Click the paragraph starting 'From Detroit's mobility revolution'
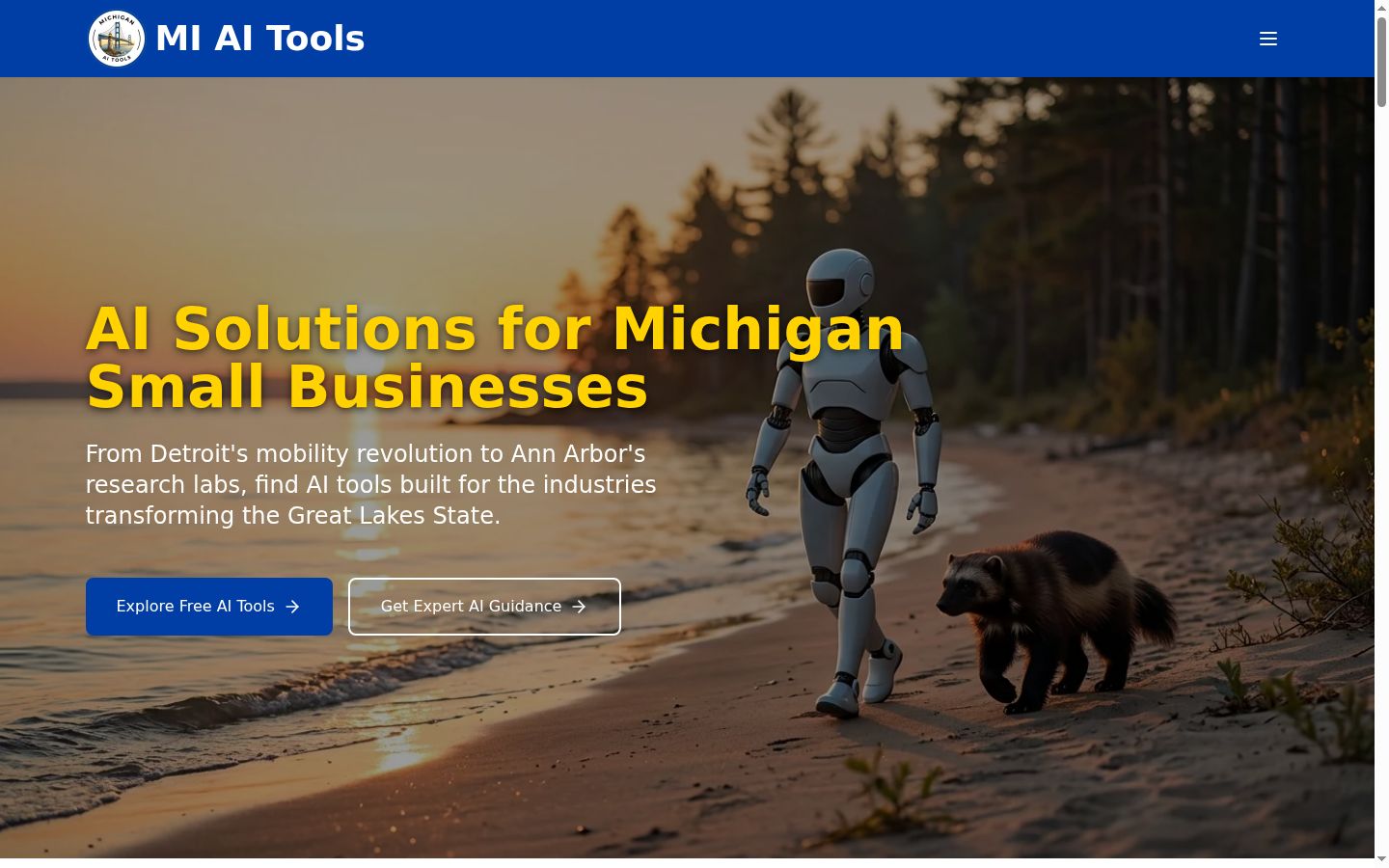Screen dimensions: 1389x868 (371, 484)
